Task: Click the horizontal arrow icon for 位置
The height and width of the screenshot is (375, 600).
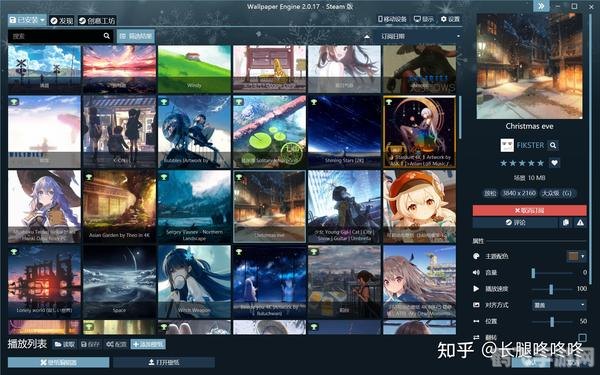Action: (x=476, y=321)
